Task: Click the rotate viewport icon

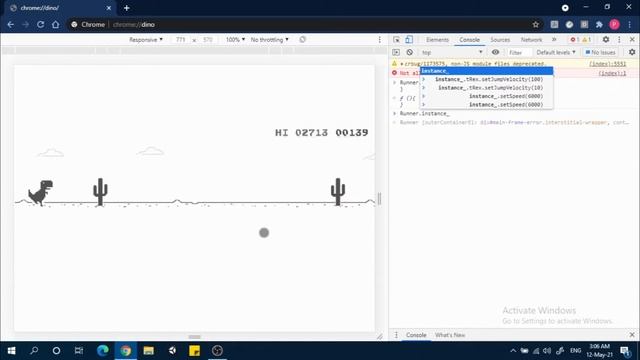Action: tap(302, 40)
